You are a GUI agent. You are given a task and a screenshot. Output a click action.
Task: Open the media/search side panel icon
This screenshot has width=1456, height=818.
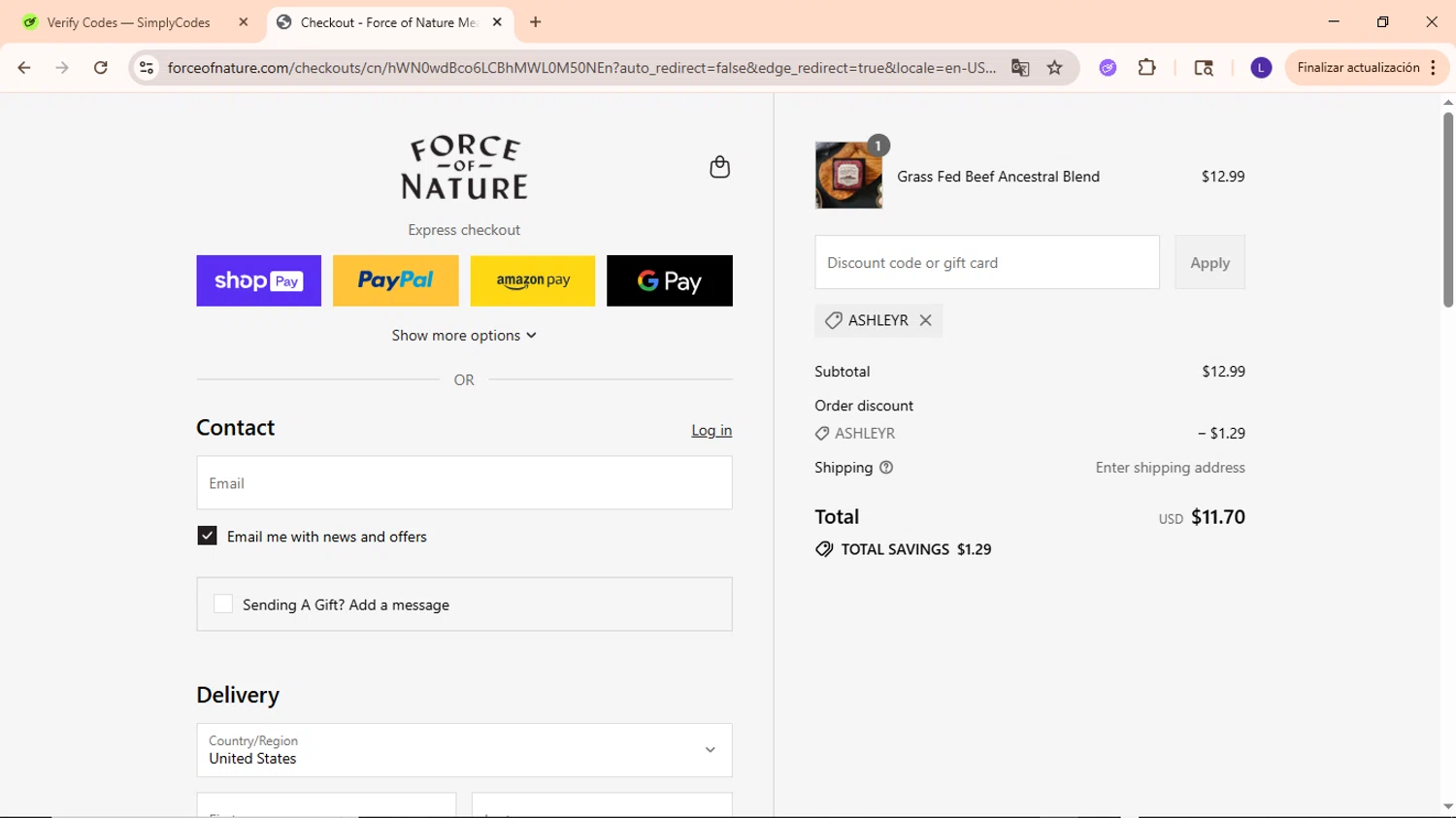coord(1204,68)
